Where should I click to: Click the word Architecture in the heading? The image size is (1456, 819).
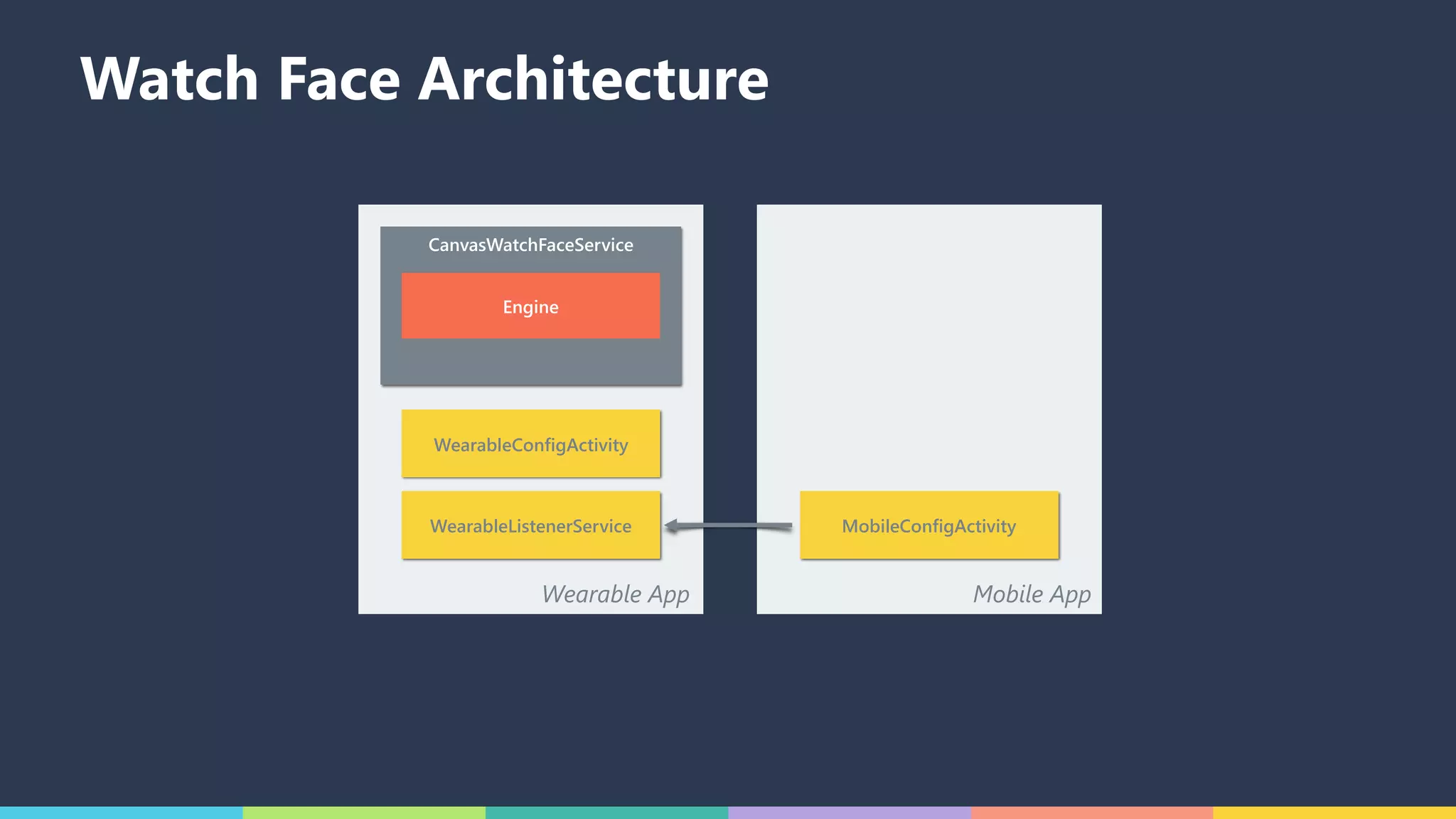coord(594,79)
